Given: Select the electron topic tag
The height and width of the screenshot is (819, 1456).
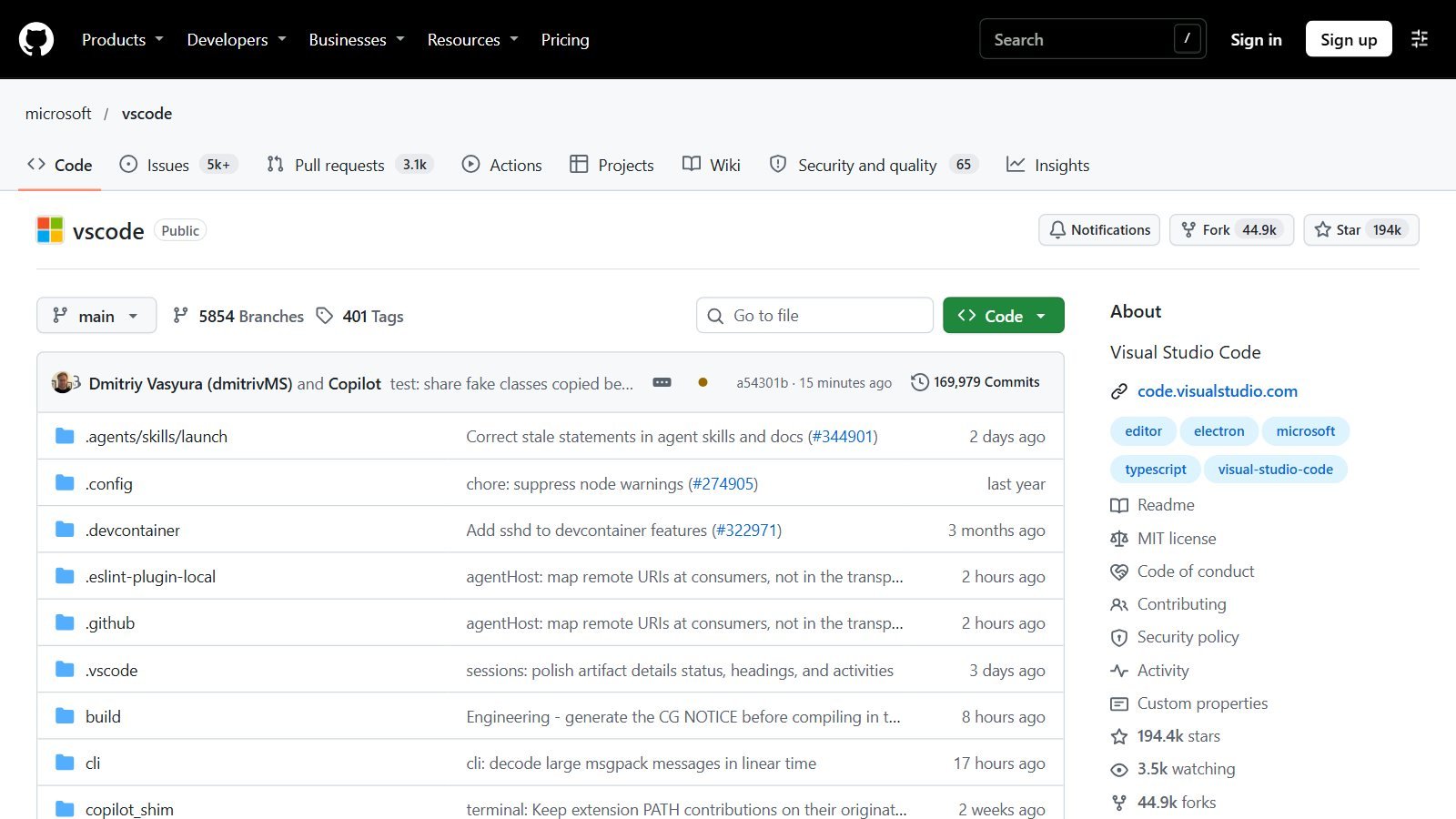Looking at the screenshot, I should point(1219,431).
